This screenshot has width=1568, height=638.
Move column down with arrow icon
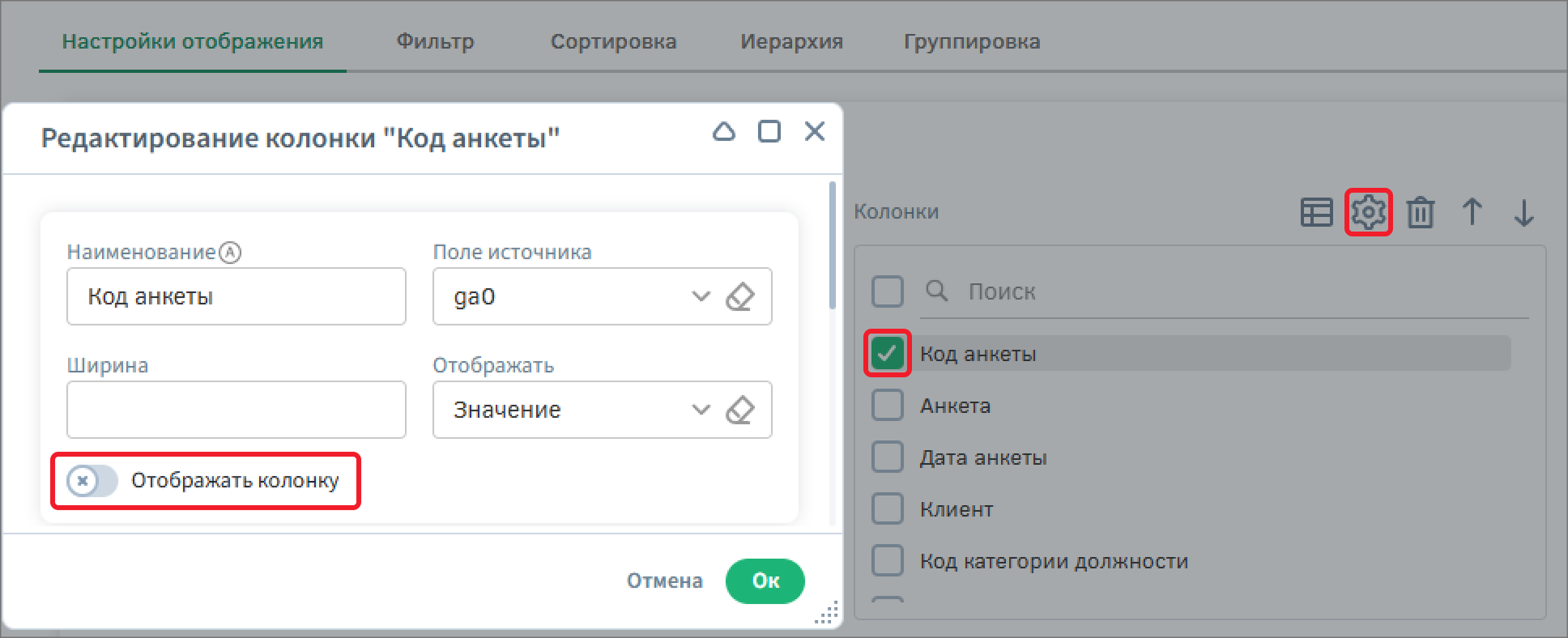pos(1523,212)
